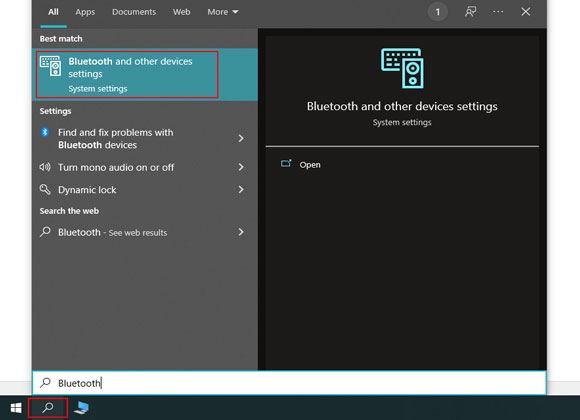
Task: Select Find and fix problems with Bluetooth devices
Action: click(145, 138)
